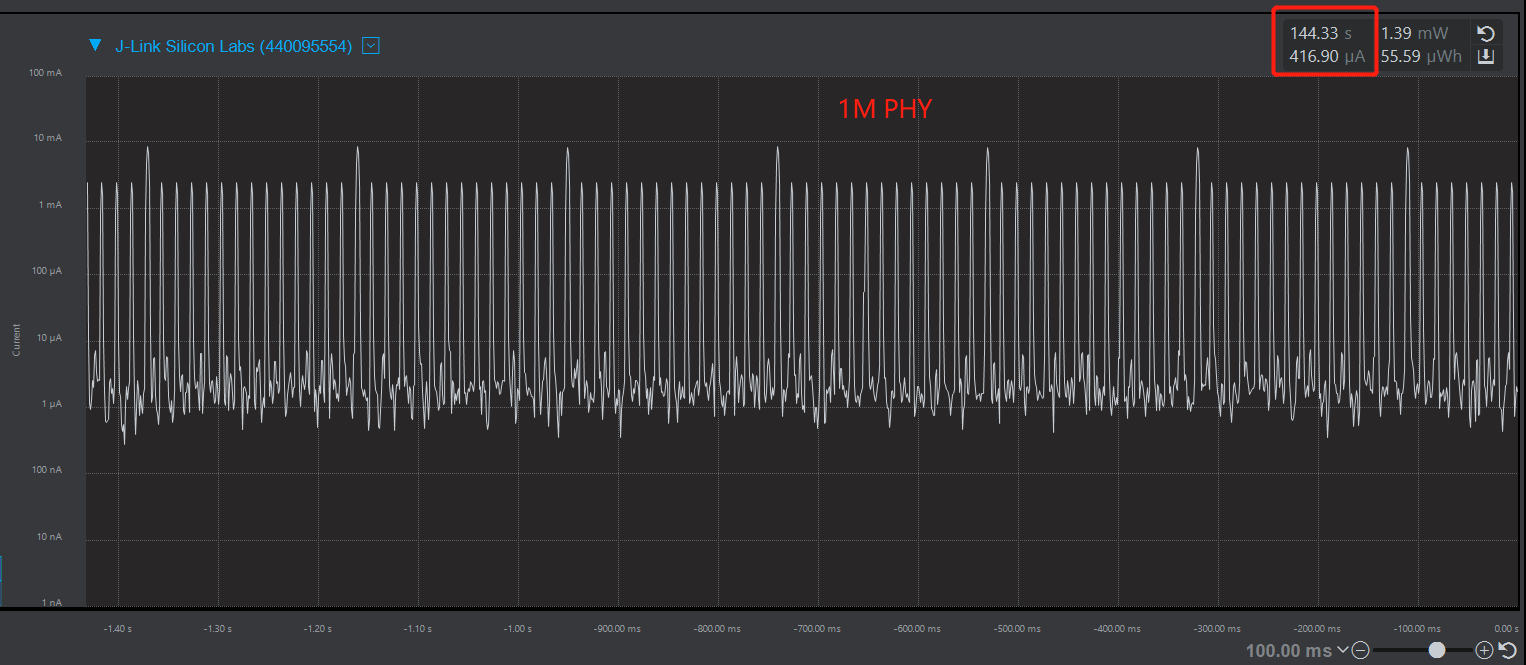1526x665 pixels.
Task: Open the 100.00 ms time scale dropdown
Action: click(x=1297, y=651)
